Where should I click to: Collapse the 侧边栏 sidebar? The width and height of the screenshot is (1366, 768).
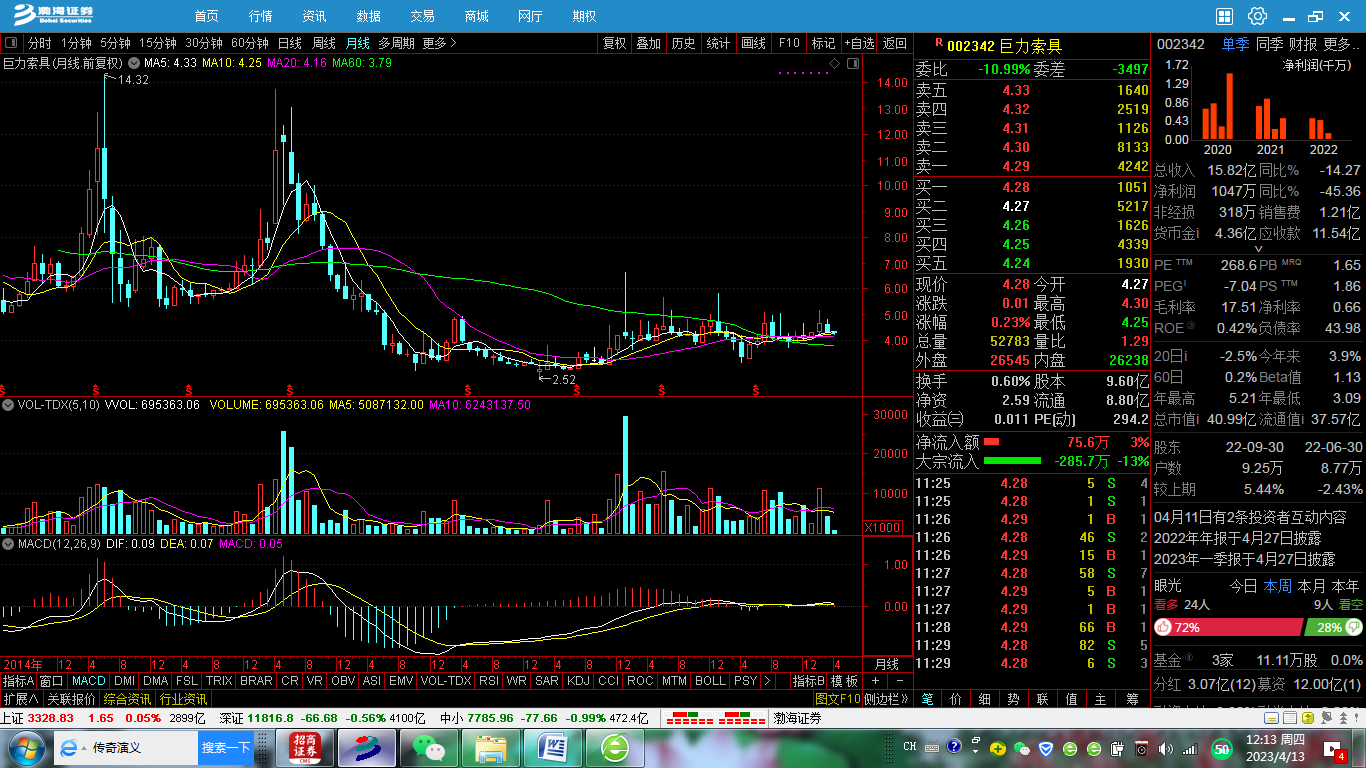click(x=887, y=699)
